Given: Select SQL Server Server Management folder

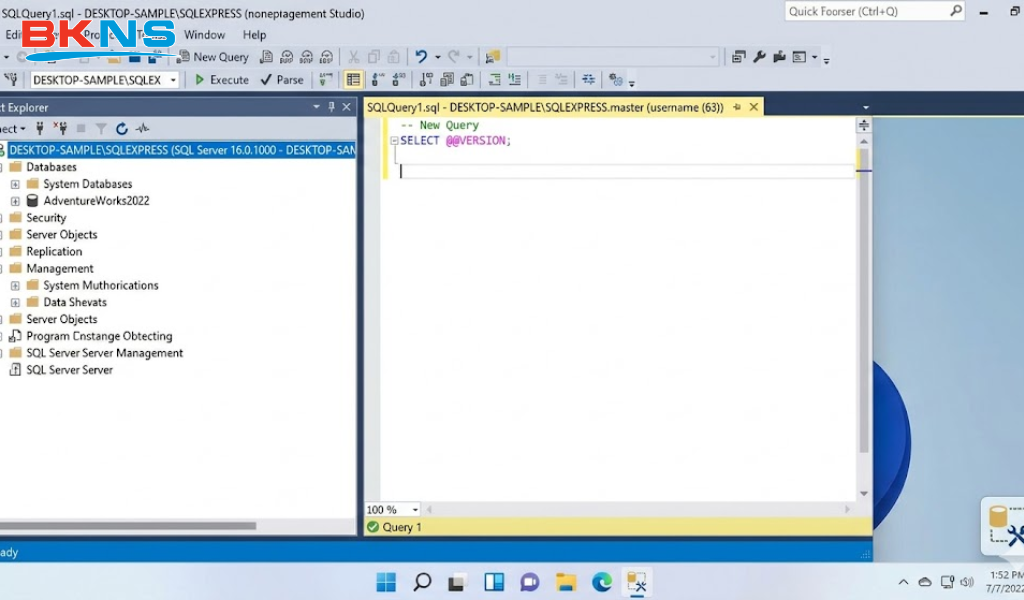Looking at the screenshot, I should [97, 353].
